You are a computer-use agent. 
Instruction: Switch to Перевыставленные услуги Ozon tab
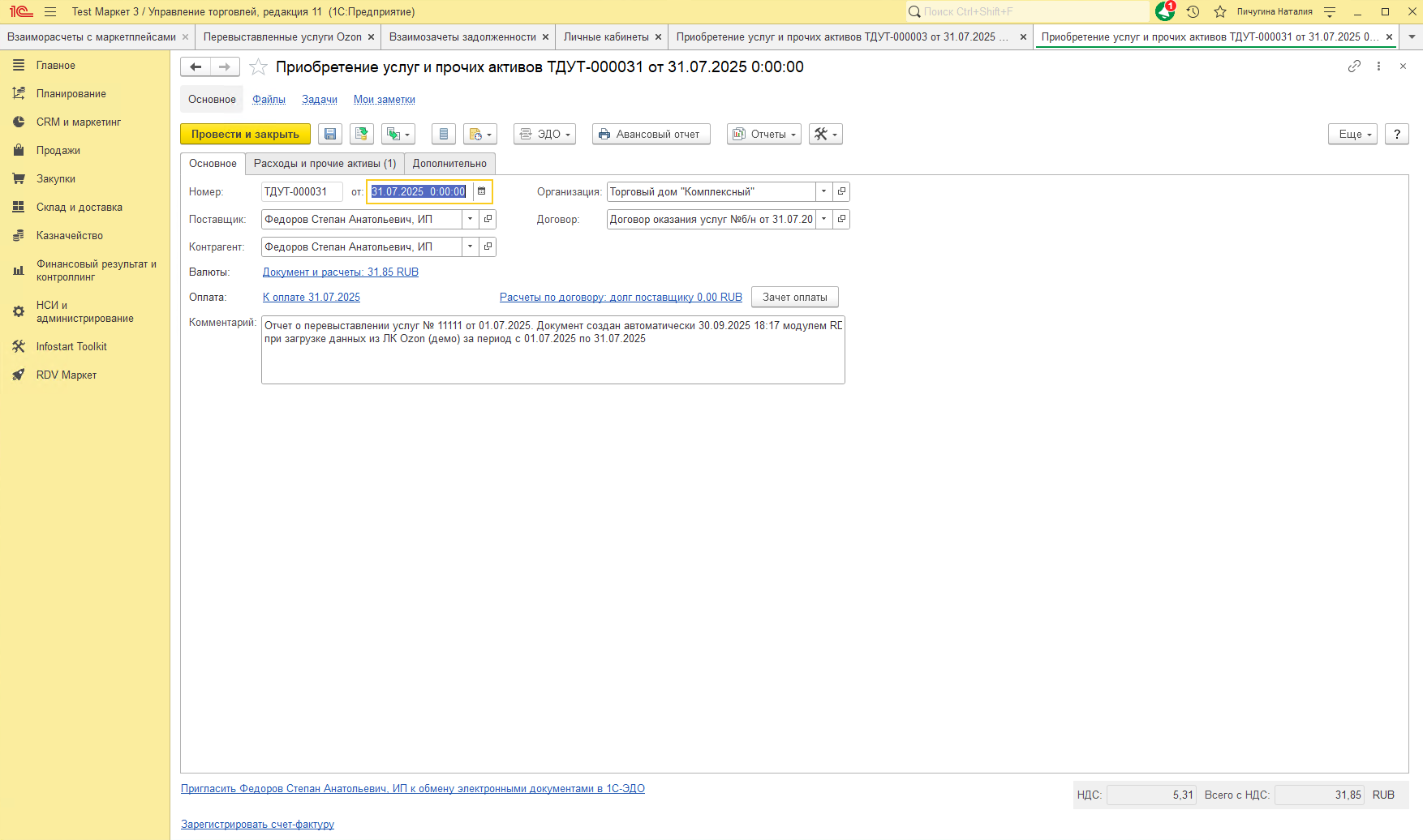point(282,37)
